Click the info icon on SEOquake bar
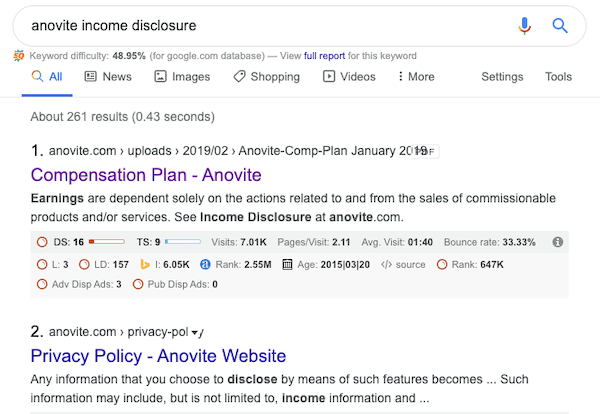The image size is (600, 414). coord(558,242)
